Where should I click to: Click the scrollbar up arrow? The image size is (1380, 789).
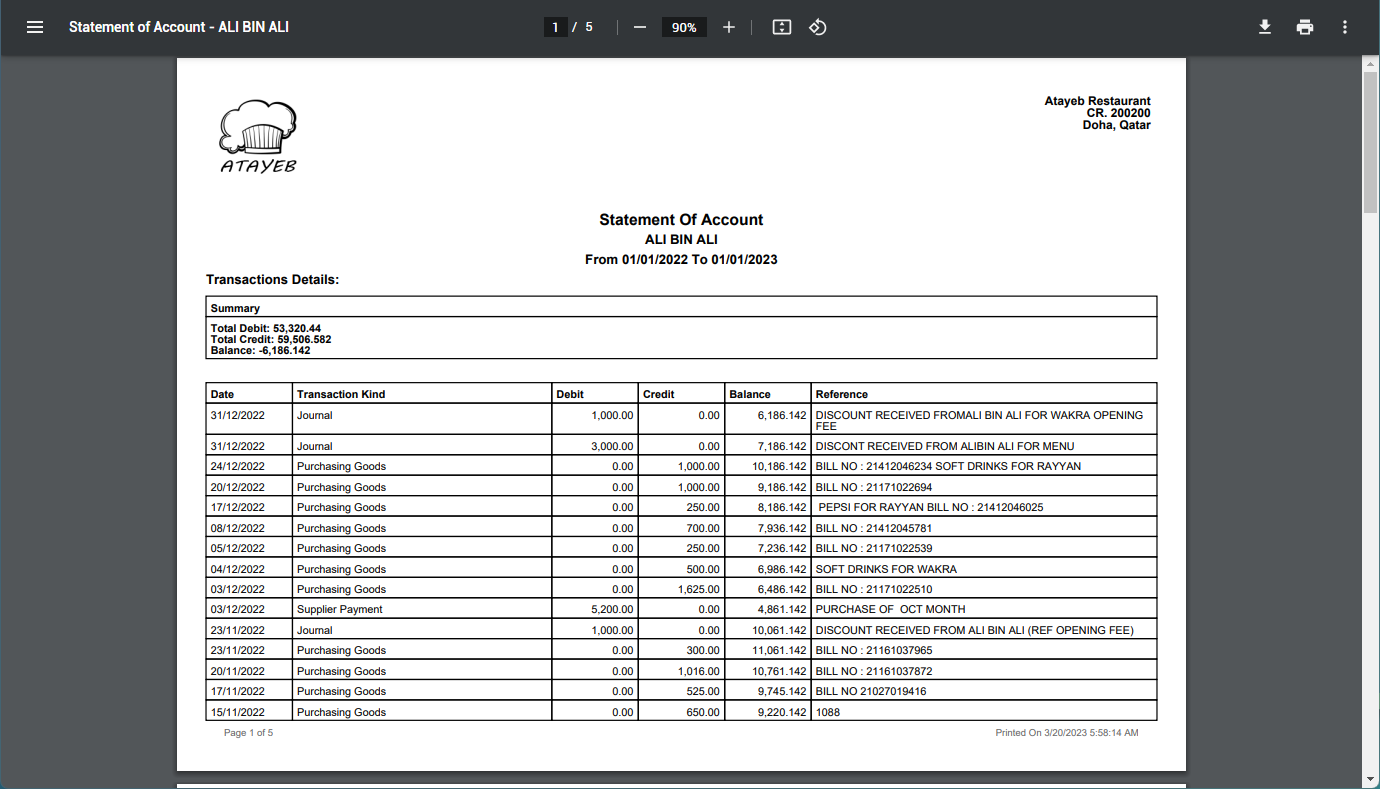(x=1371, y=64)
